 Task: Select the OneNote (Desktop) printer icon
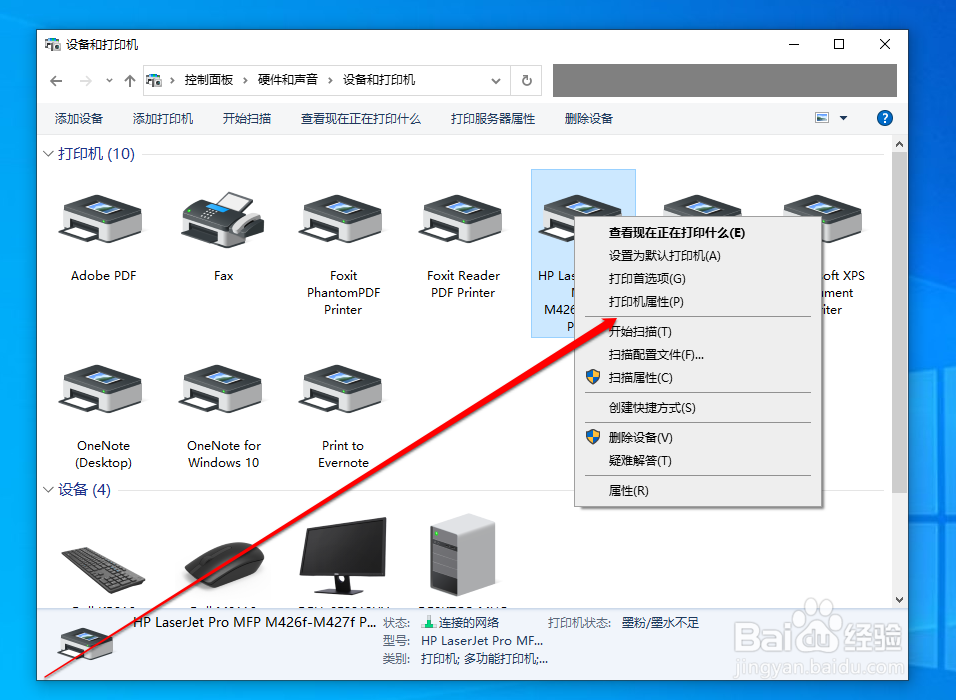(x=102, y=391)
